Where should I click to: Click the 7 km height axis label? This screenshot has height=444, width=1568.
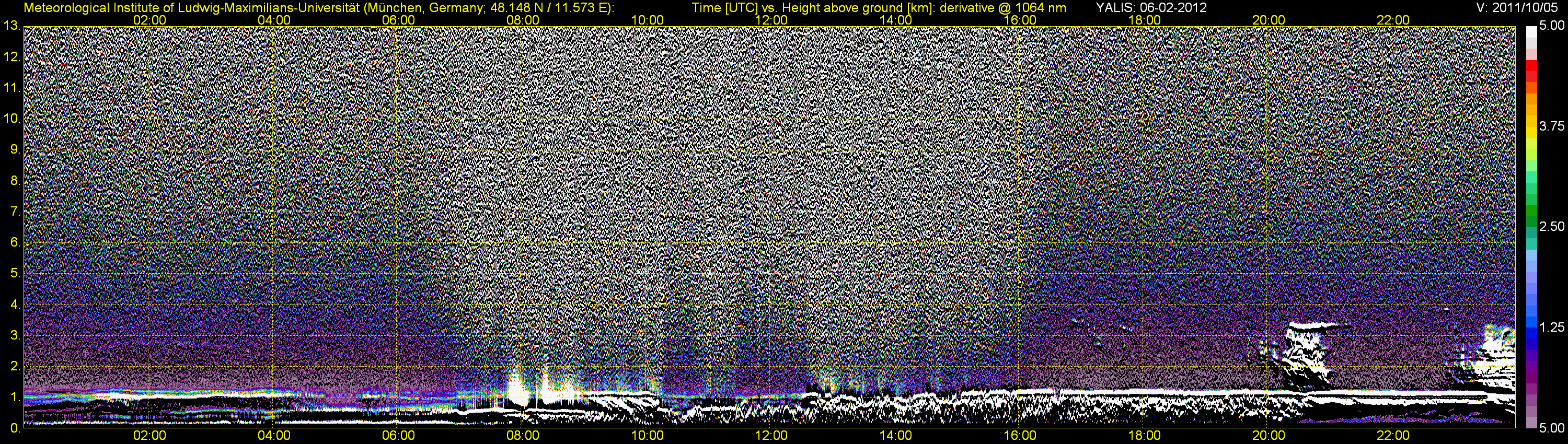[15, 212]
